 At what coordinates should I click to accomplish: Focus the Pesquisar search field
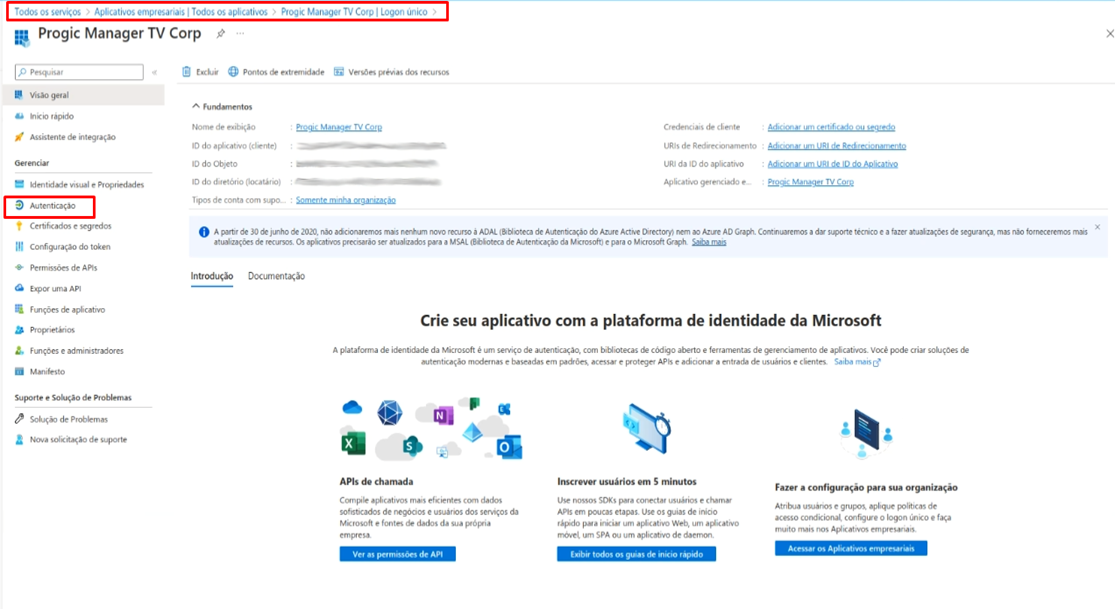coord(79,72)
